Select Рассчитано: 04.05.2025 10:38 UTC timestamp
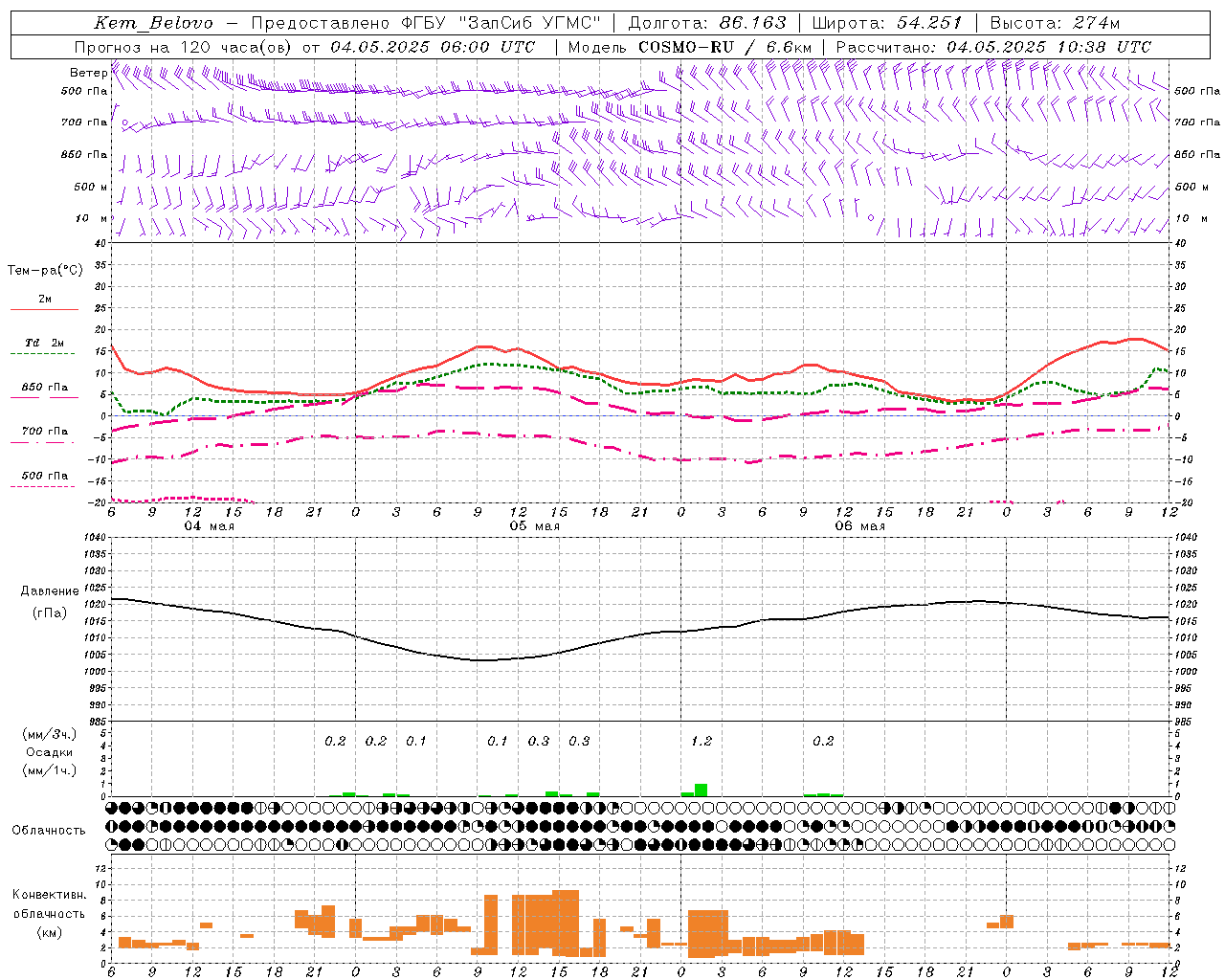 point(993,47)
